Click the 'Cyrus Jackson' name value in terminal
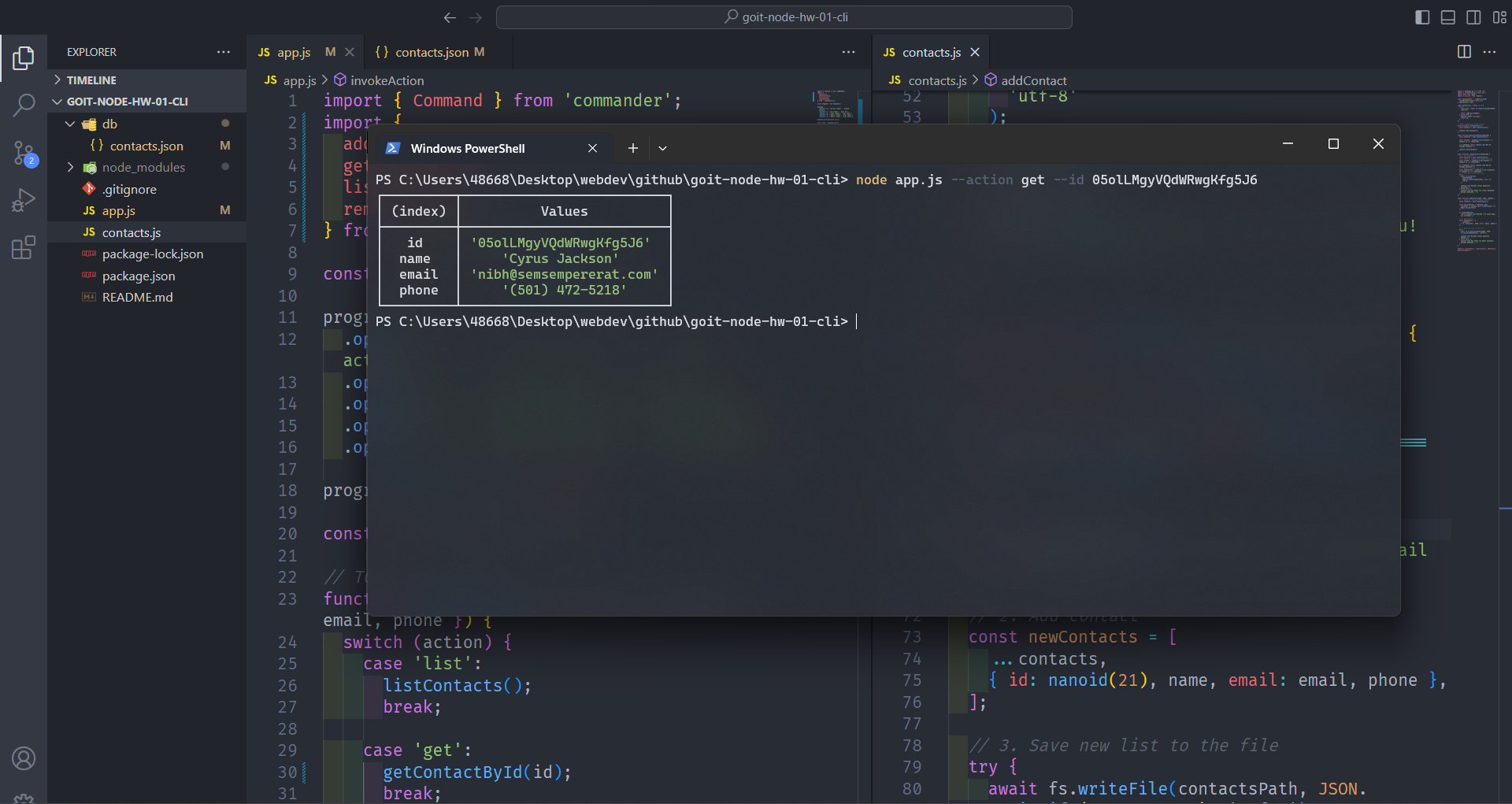This screenshot has width=1512, height=804. [561, 258]
